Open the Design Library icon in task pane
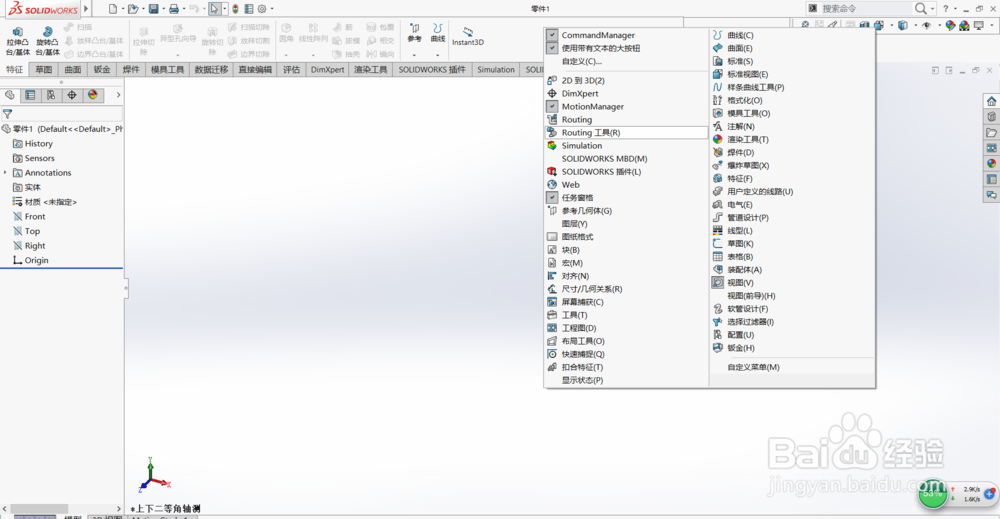The width and height of the screenshot is (1000, 519). click(x=991, y=117)
